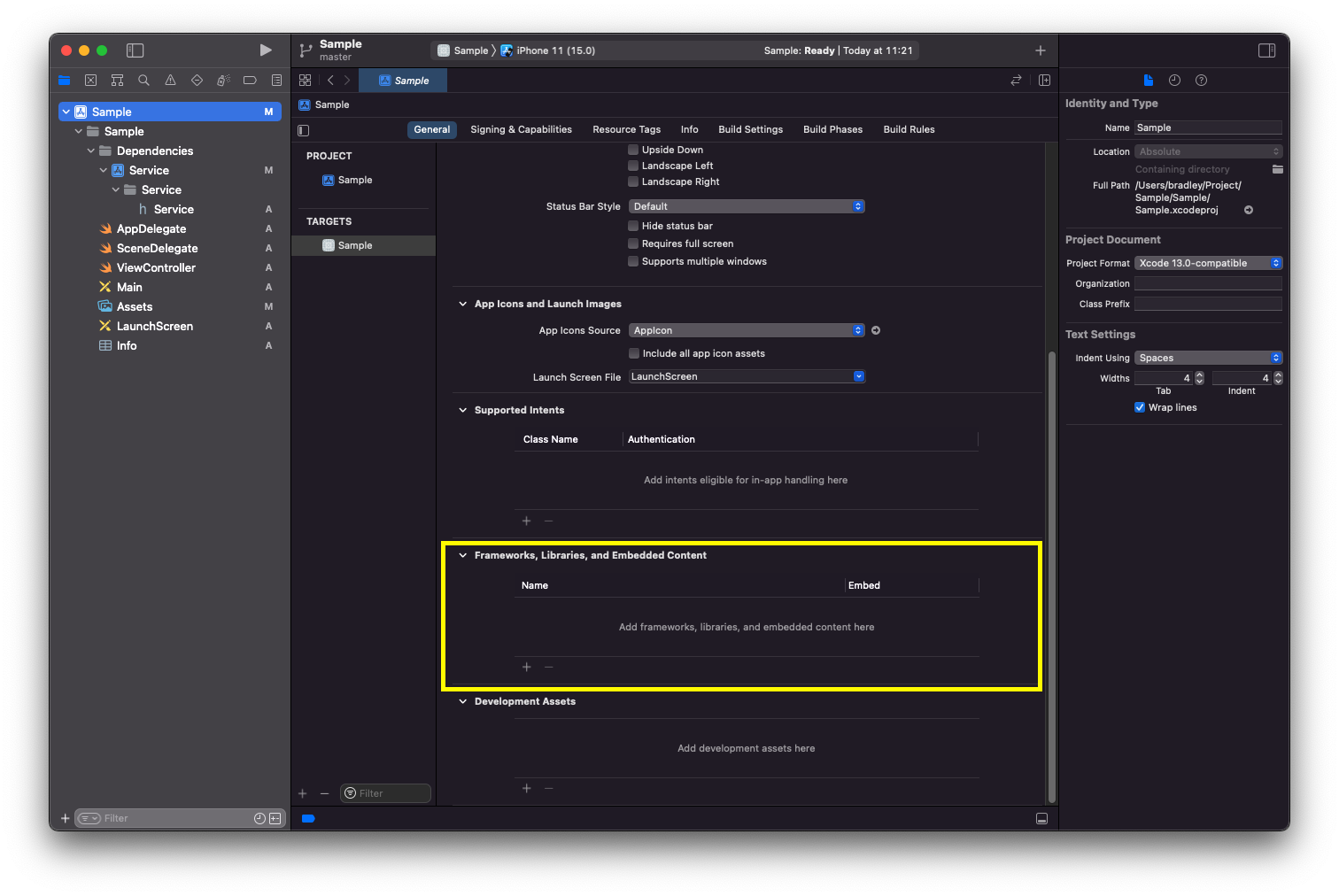The image size is (1339, 896).
Task: Check Supports multiple windows
Action: pyautogui.click(x=633, y=261)
